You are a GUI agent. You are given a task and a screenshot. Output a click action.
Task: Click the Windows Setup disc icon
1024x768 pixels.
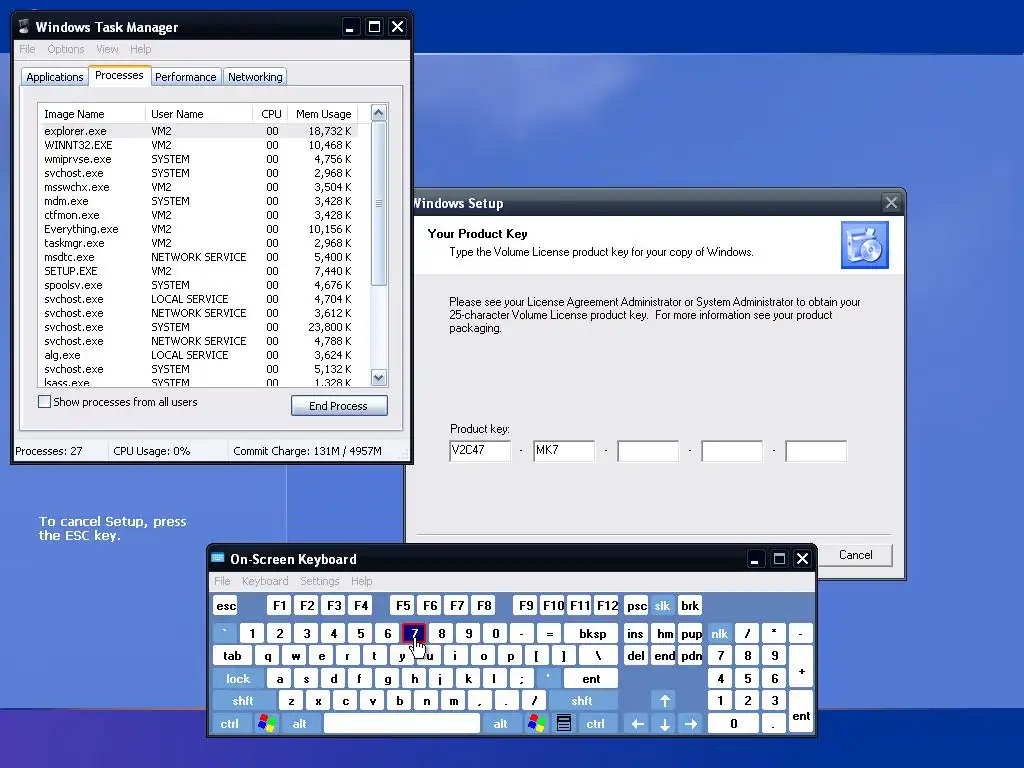865,245
